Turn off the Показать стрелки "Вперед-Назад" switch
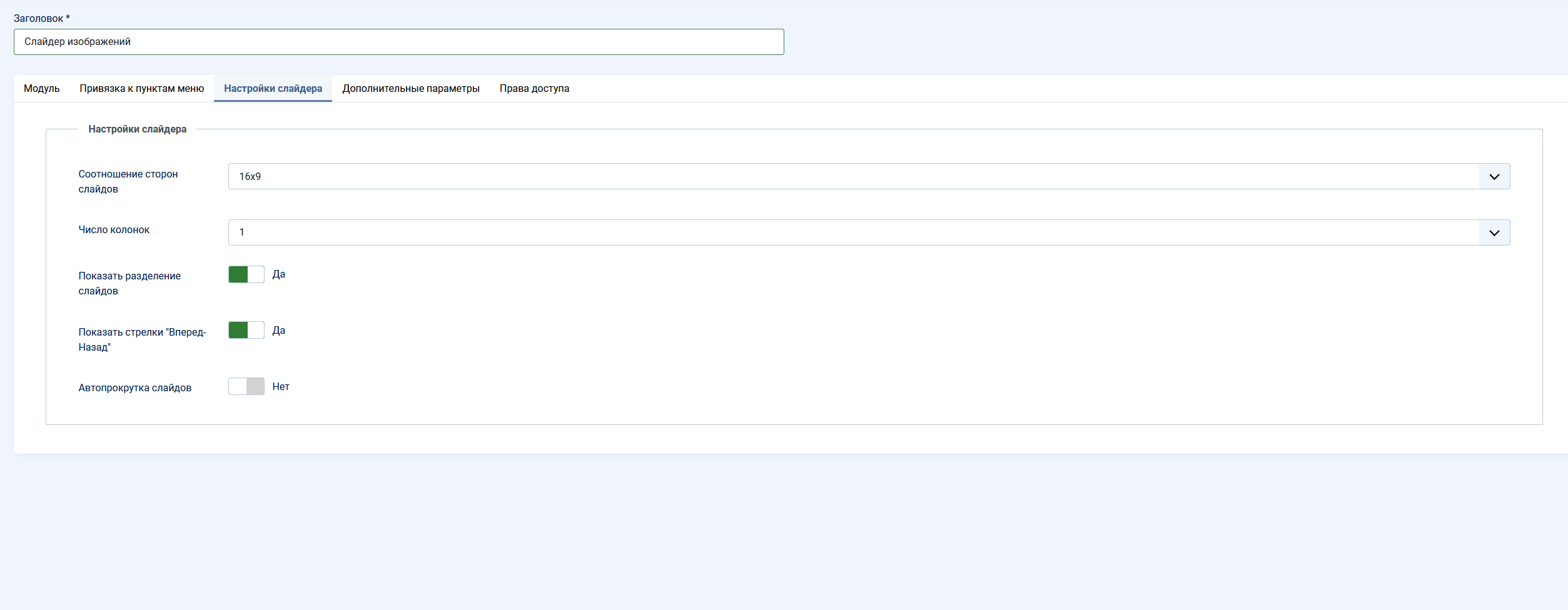Screen dimensions: 1568x610 246,331
